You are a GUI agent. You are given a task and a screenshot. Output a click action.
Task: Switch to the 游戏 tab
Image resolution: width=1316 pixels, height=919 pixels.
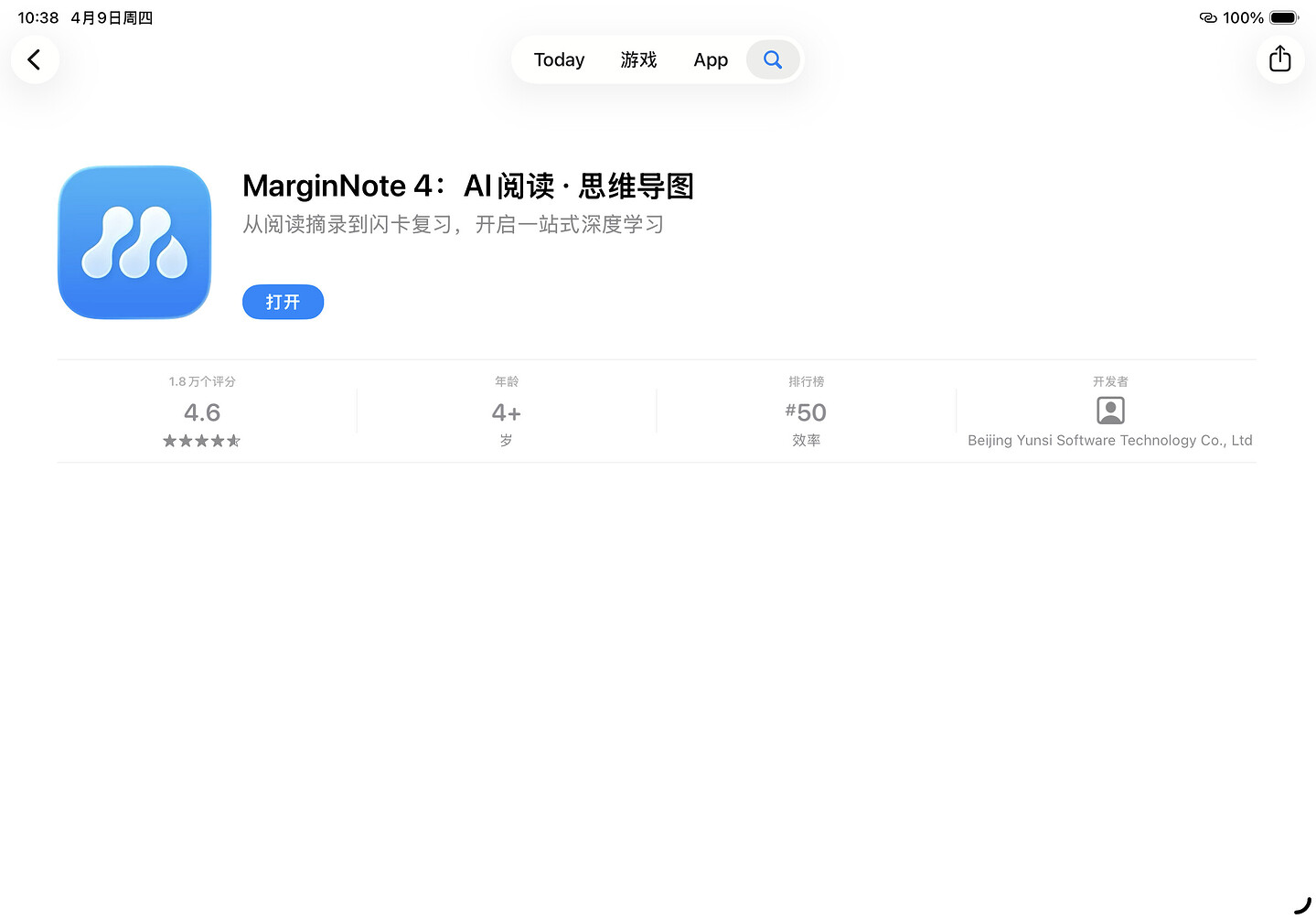(x=638, y=59)
